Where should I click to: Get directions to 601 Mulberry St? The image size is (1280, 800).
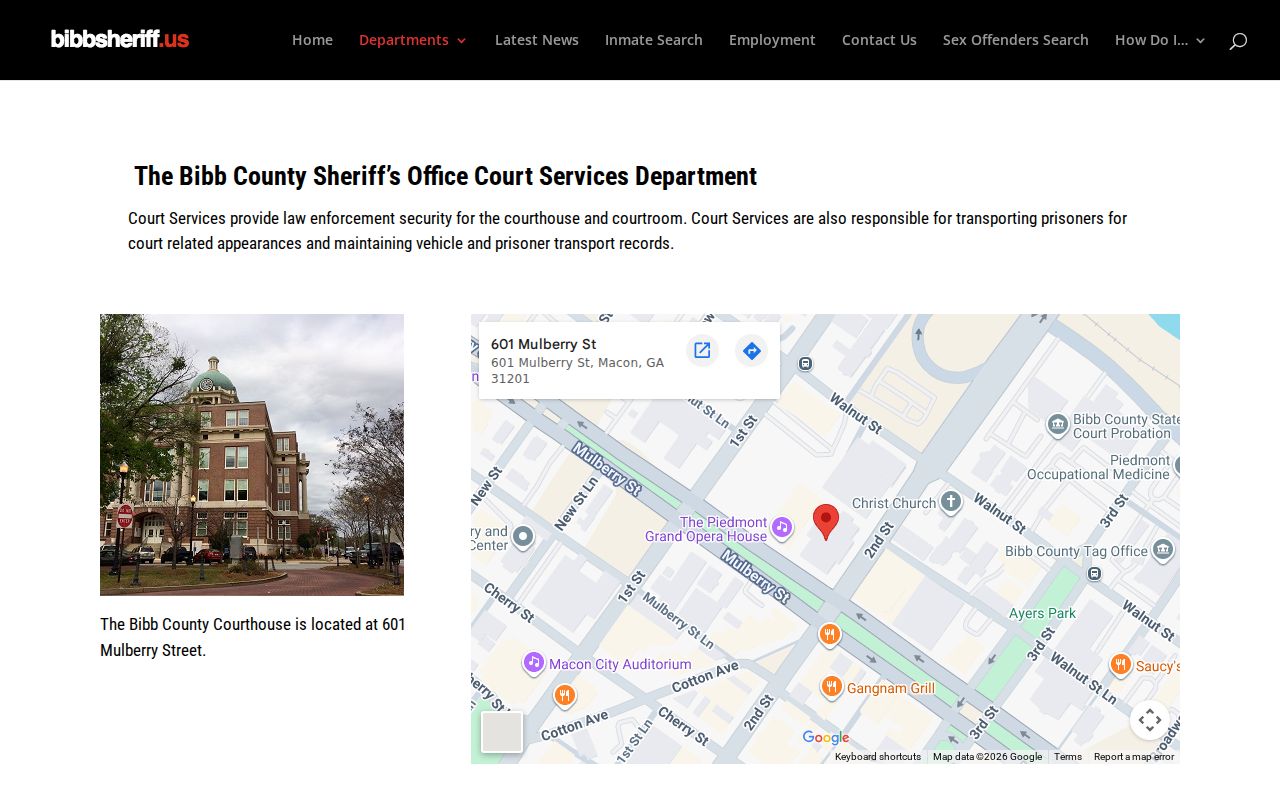(x=752, y=350)
